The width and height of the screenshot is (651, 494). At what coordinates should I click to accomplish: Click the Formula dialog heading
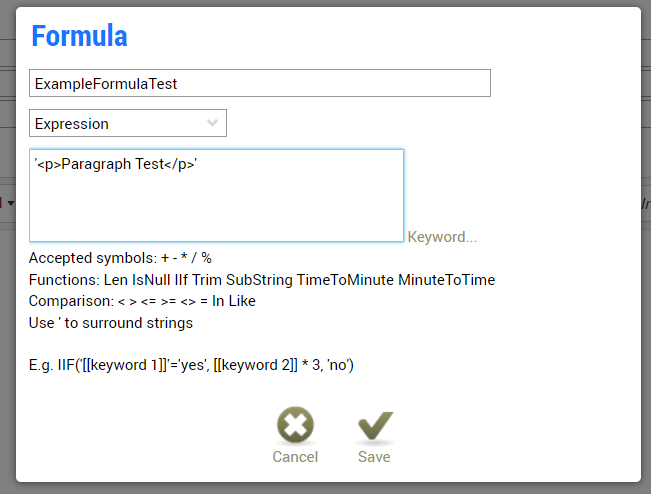coord(79,36)
